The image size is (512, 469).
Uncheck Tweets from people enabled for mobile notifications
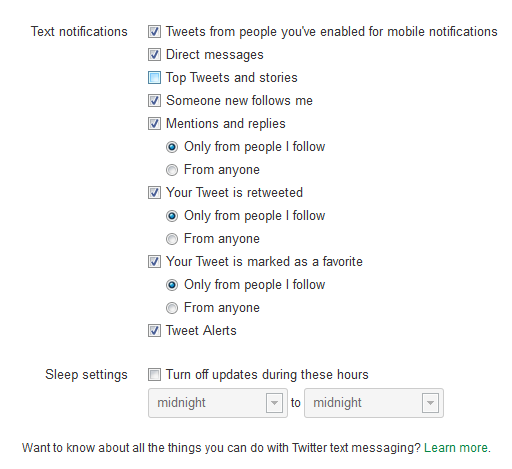click(154, 32)
